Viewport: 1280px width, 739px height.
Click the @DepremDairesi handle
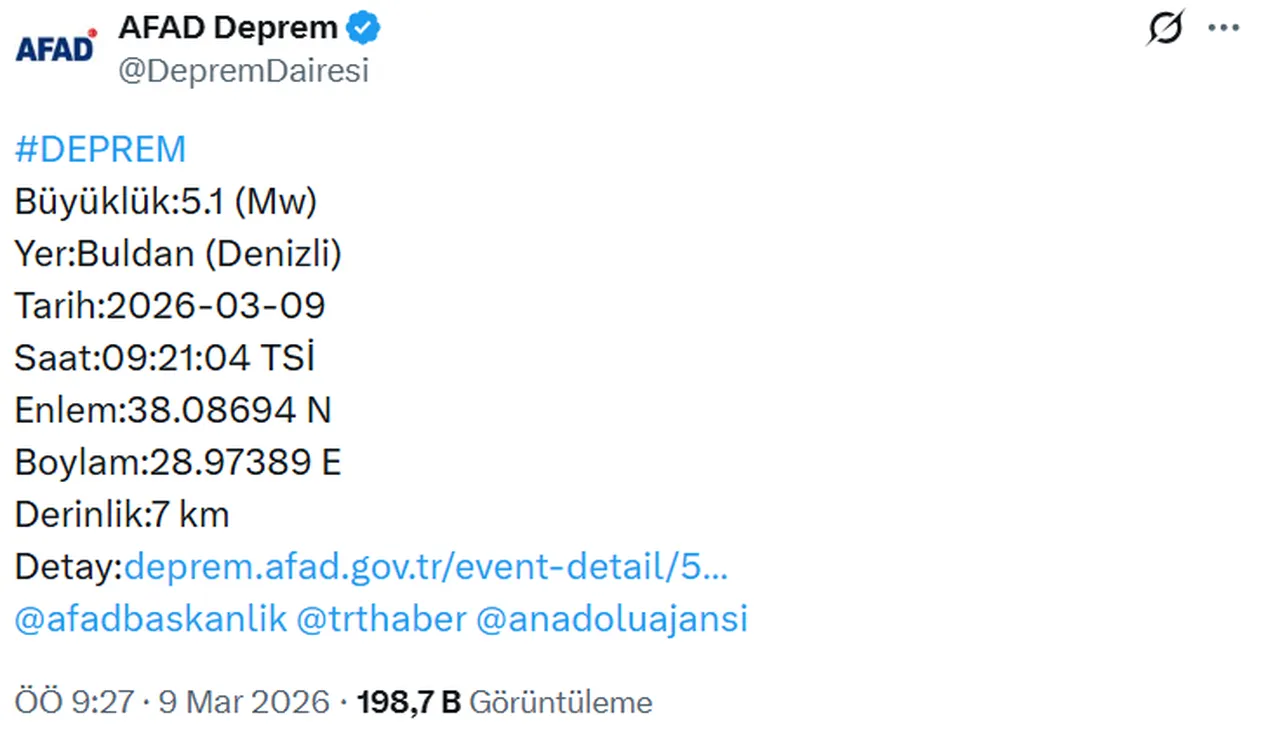coord(245,70)
